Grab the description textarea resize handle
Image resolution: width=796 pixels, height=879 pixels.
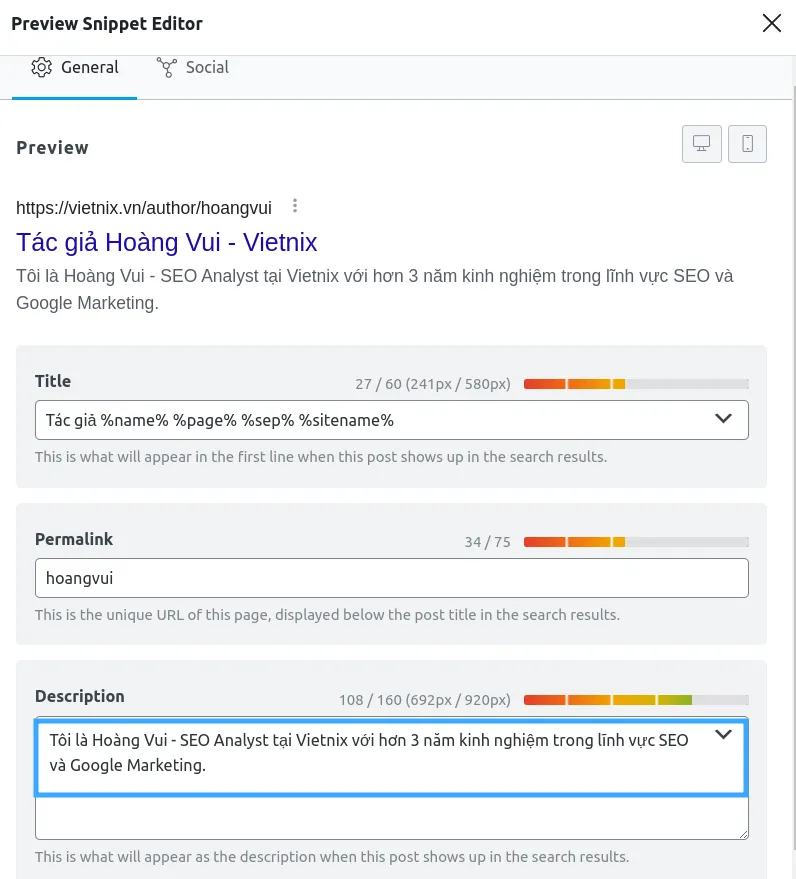tap(743, 834)
